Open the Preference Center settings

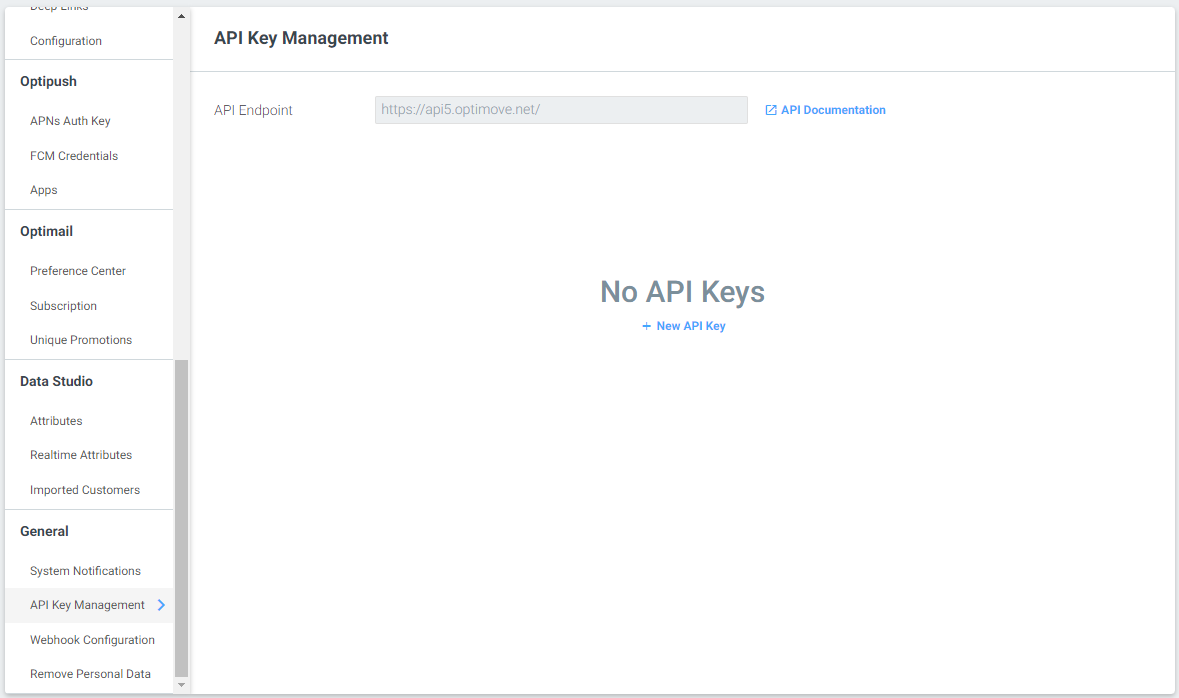click(x=77, y=270)
